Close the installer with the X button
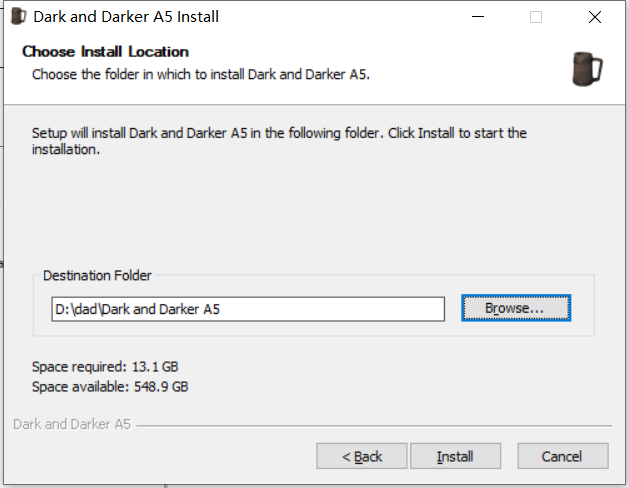 click(x=595, y=17)
